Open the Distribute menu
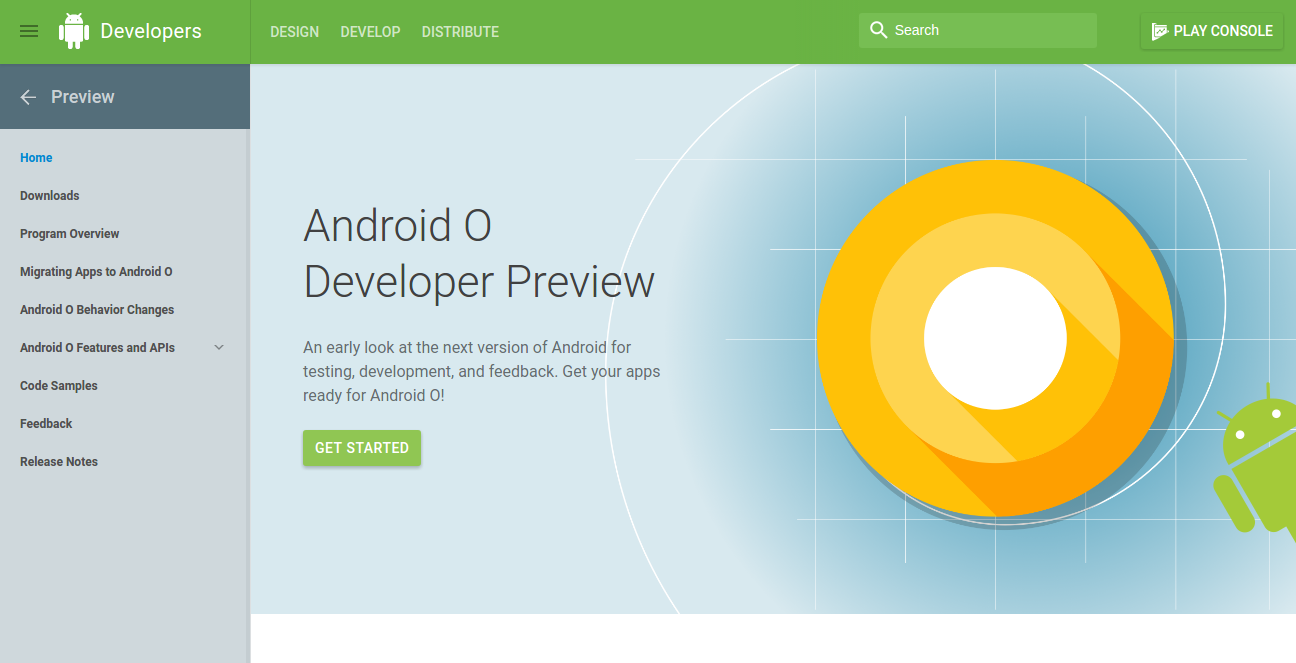1296x663 pixels. (460, 32)
